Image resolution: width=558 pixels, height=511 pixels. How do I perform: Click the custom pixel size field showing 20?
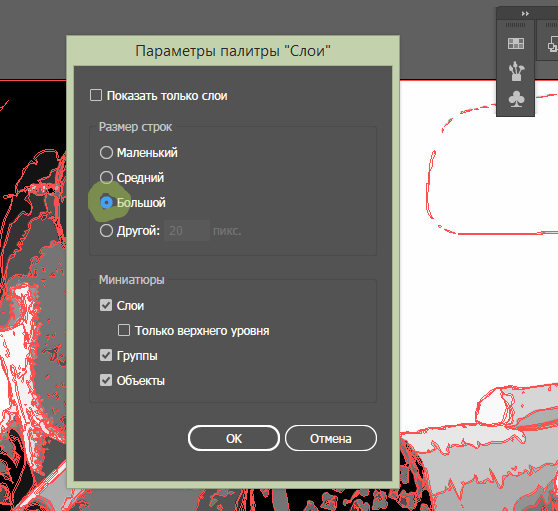[x=187, y=231]
